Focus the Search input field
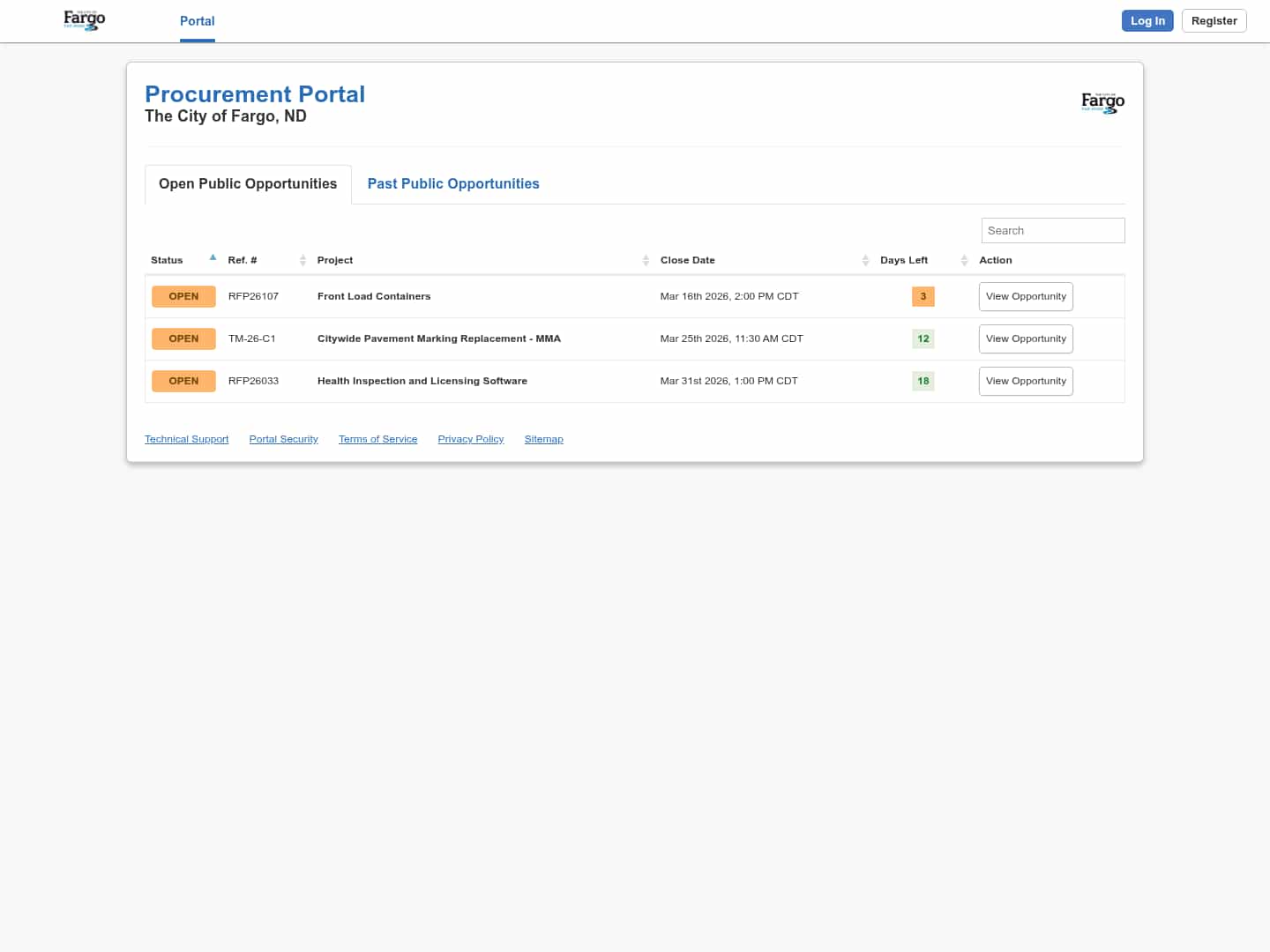 [1052, 231]
